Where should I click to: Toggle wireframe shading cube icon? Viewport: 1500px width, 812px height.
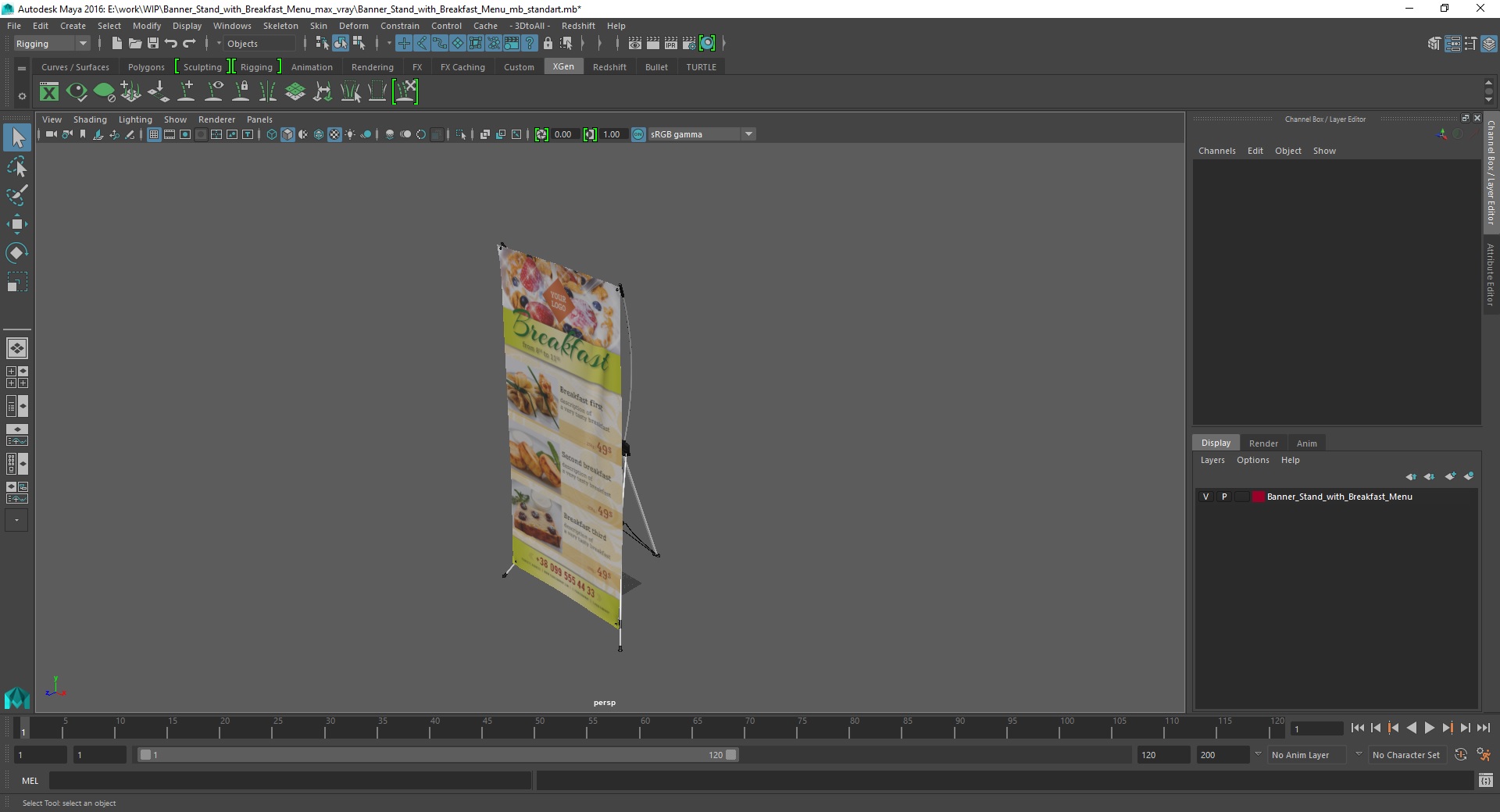(272, 134)
